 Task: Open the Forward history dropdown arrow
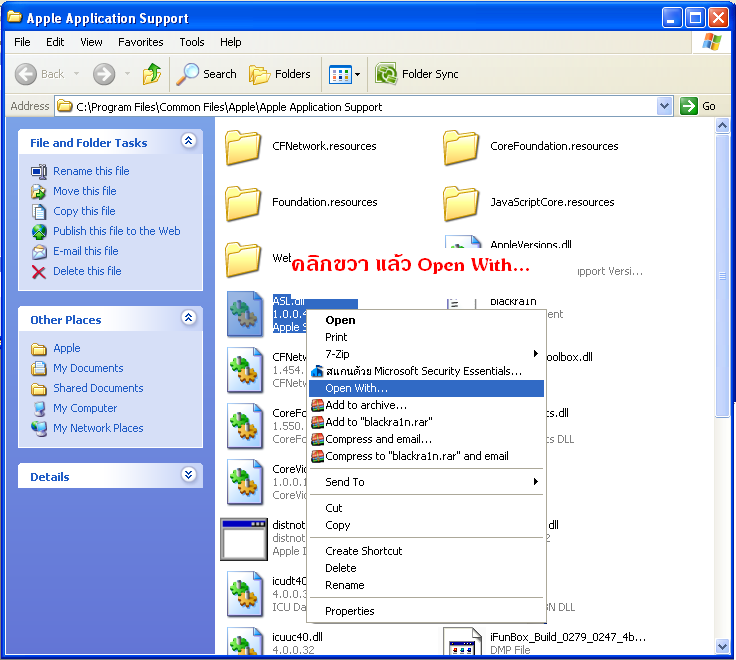(127, 74)
